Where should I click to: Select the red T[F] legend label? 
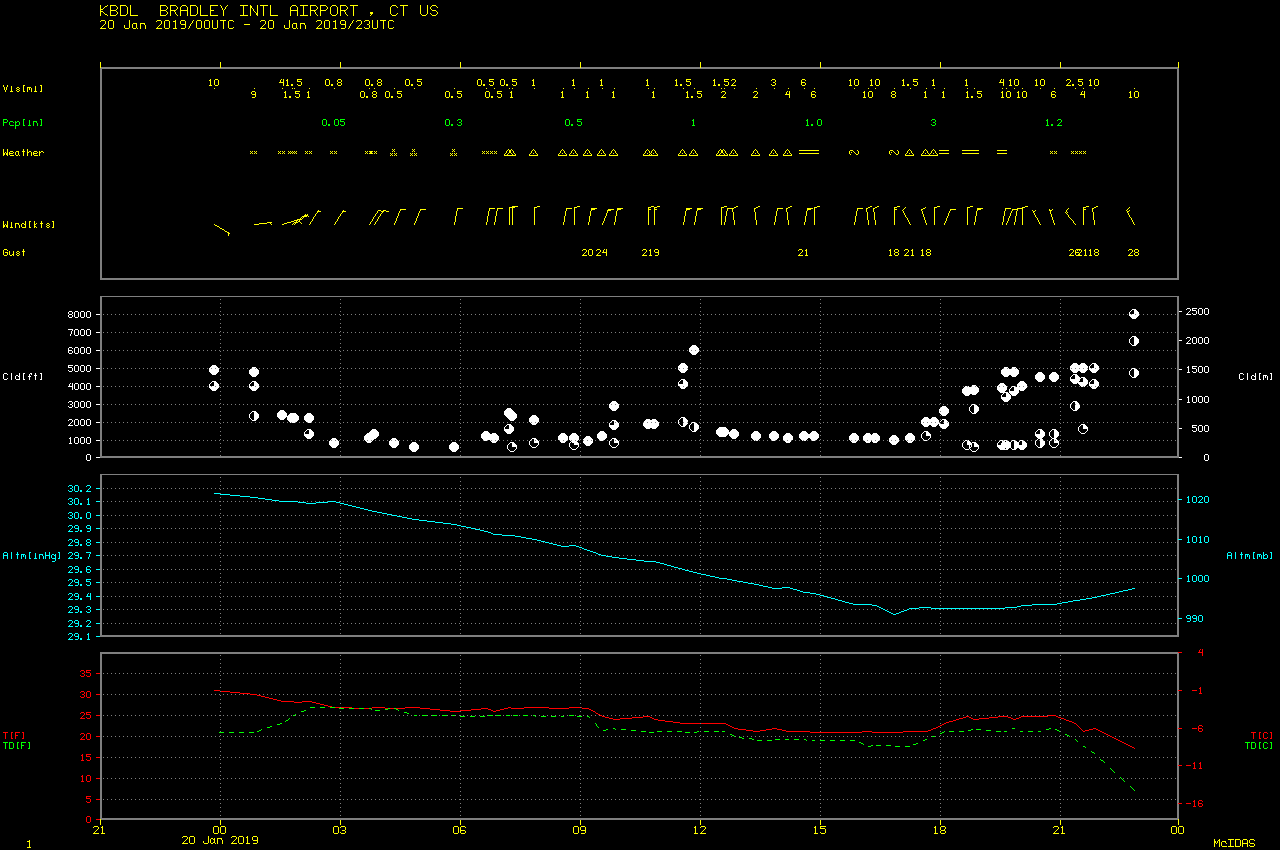click(14, 736)
